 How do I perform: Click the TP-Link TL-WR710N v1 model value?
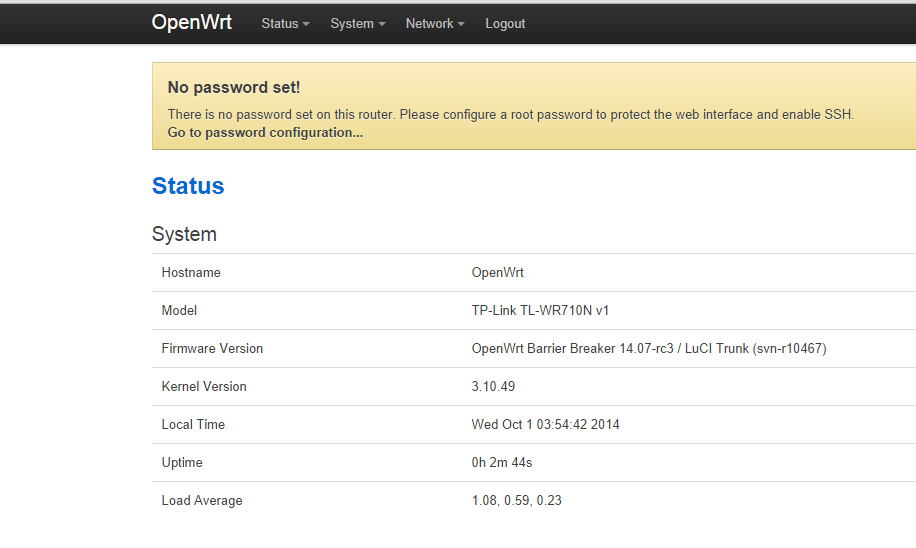tap(540, 311)
